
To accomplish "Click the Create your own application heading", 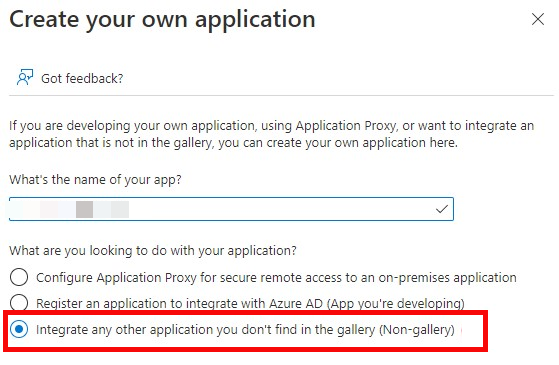I will (x=162, y=20).
